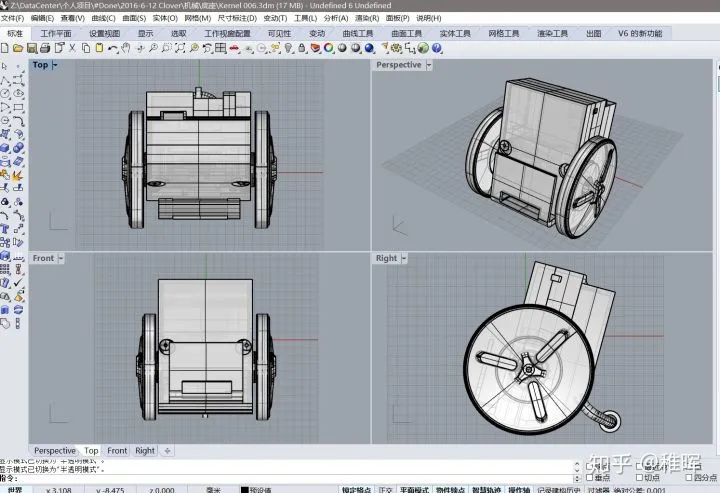The height and width of the screenshot is (493, 720).
Task: Switch to the Perspective viewport tab
Action: [55, 451]
